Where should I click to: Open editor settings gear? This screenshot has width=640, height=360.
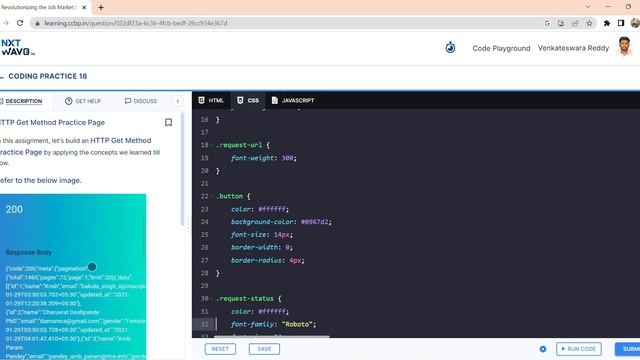pos(543,349)
